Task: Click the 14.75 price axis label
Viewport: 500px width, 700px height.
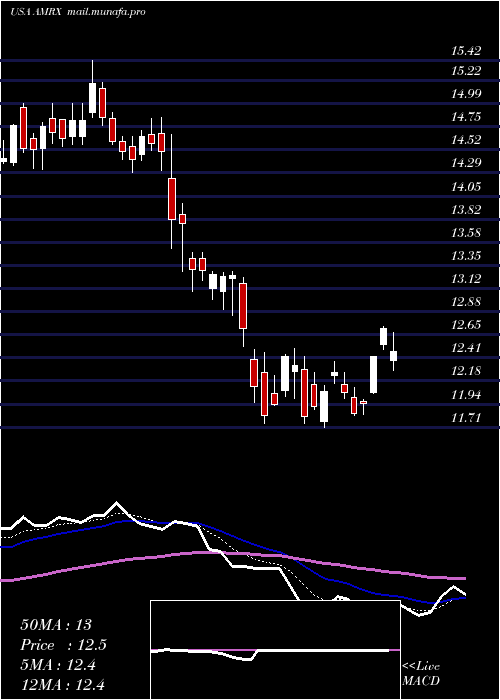Action: click(466, 117)
